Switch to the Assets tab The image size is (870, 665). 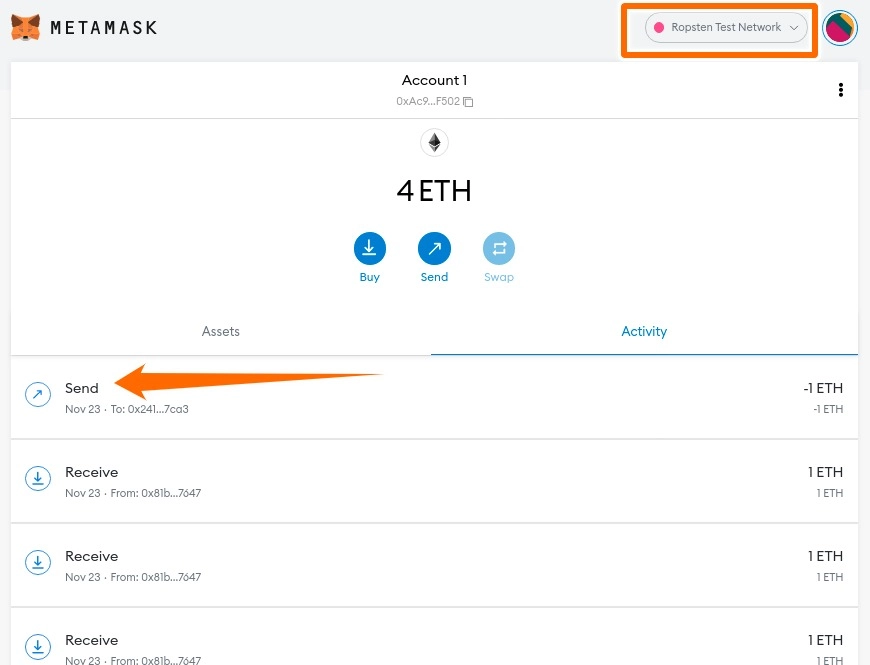point(220,331)
